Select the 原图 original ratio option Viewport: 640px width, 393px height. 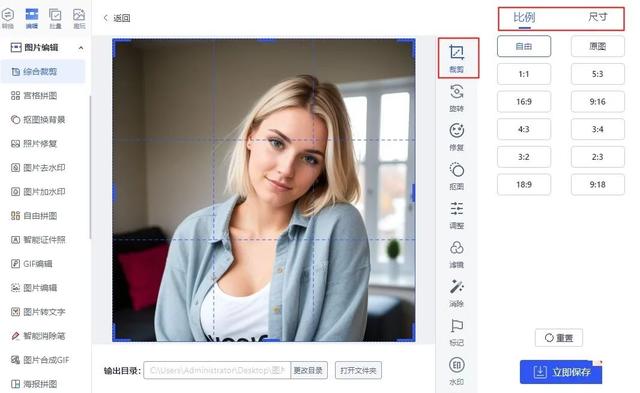[x=598, y=46]
